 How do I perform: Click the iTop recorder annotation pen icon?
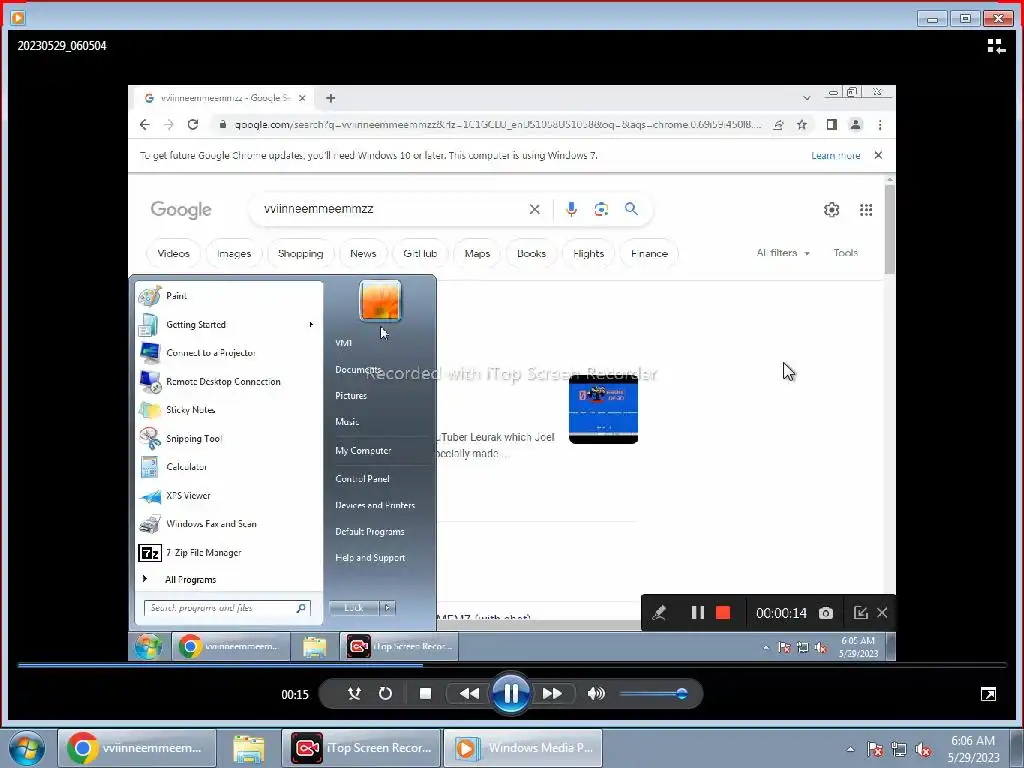pyautogui.click(x=659, y=613)
